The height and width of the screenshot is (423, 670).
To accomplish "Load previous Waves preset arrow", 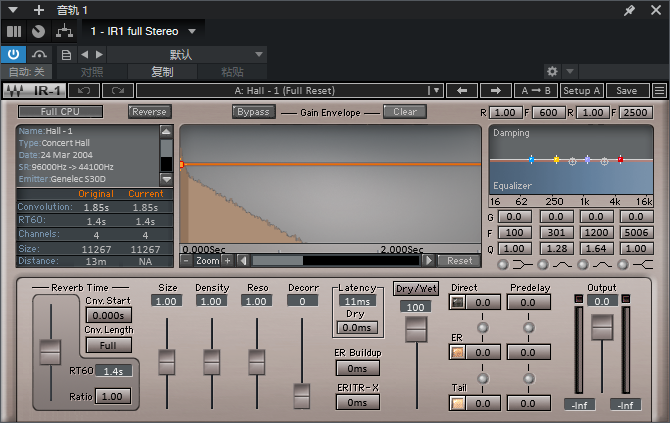I will pos(462,91).
